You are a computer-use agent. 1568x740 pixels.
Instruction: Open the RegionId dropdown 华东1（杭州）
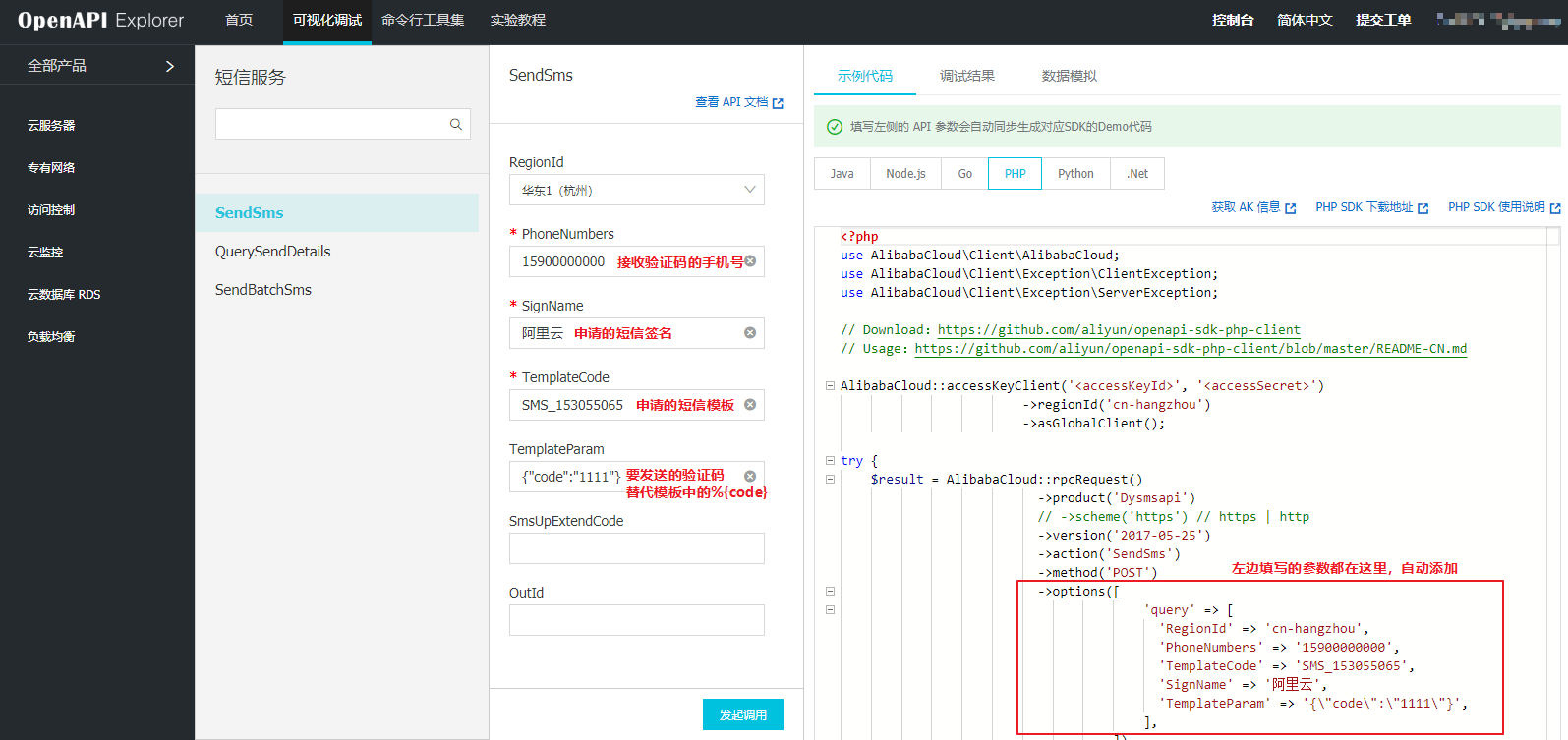pos(637,190)
